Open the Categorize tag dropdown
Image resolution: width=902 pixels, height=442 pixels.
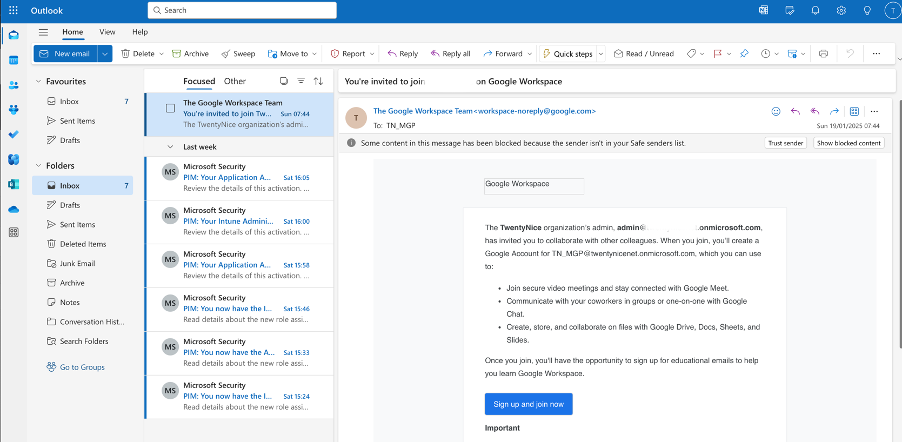tap(702, 54)
